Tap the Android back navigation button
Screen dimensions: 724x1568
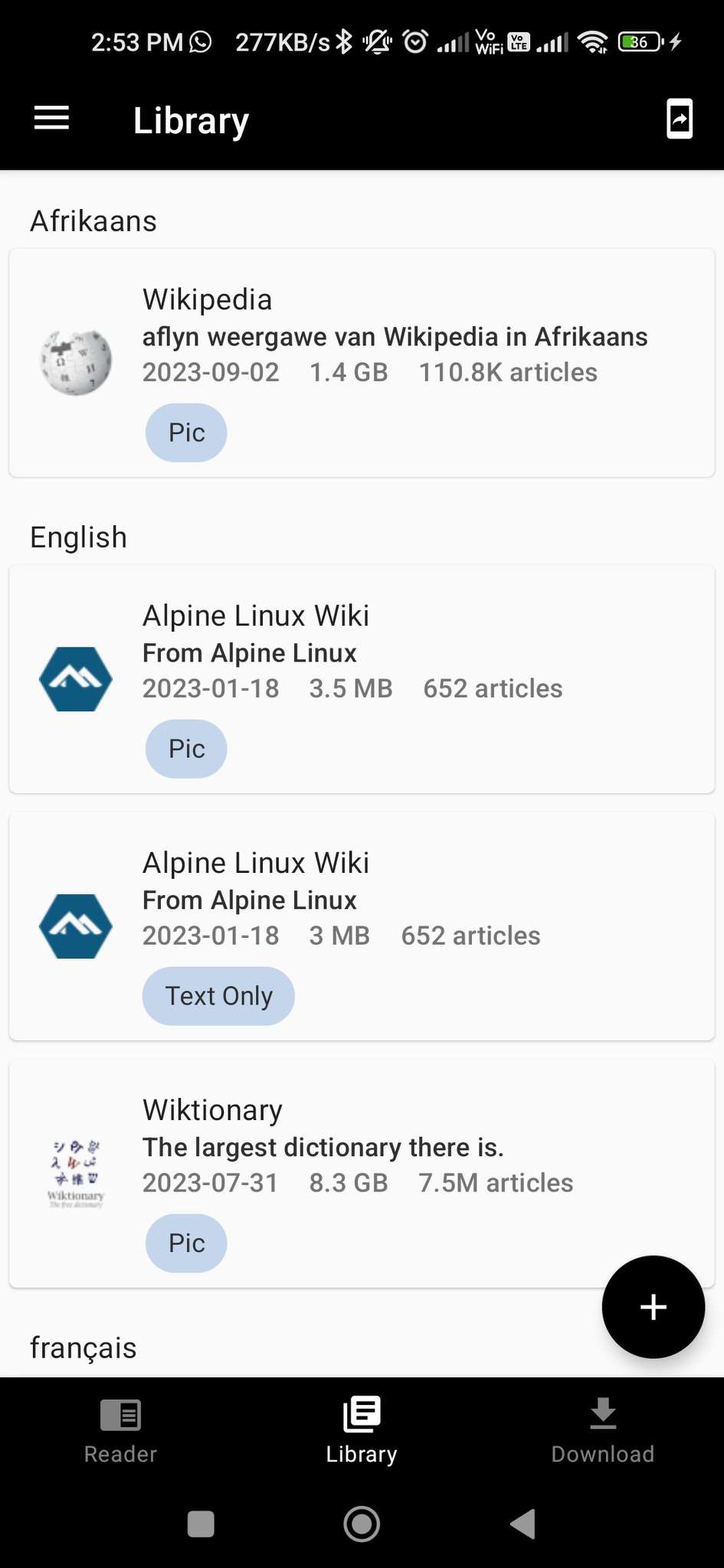pos(523,1524)
